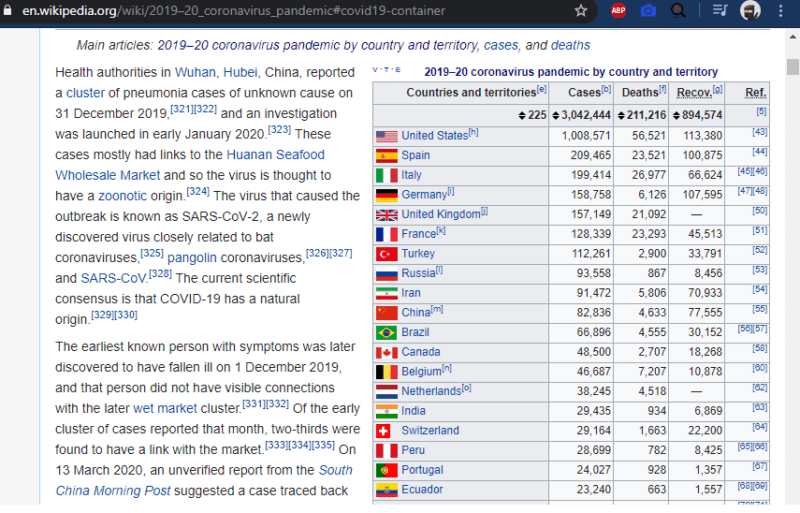The width and height of the screenshot is (800, 513).
Task: Sort table by Deaths column
Action: [x=639, y=92]
